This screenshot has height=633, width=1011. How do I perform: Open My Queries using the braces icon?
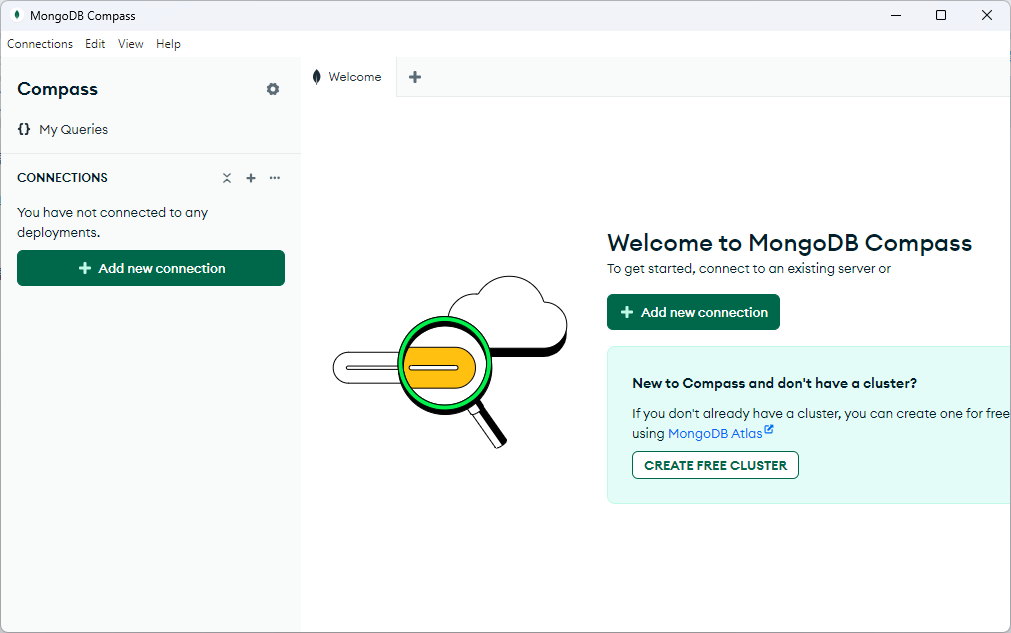(x=23, y=129)
